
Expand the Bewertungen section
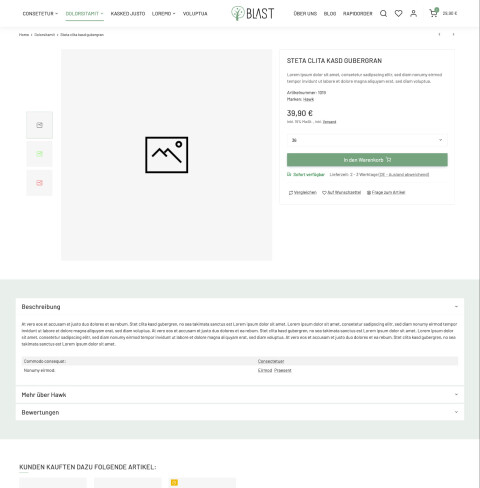(x=240, y=412)
